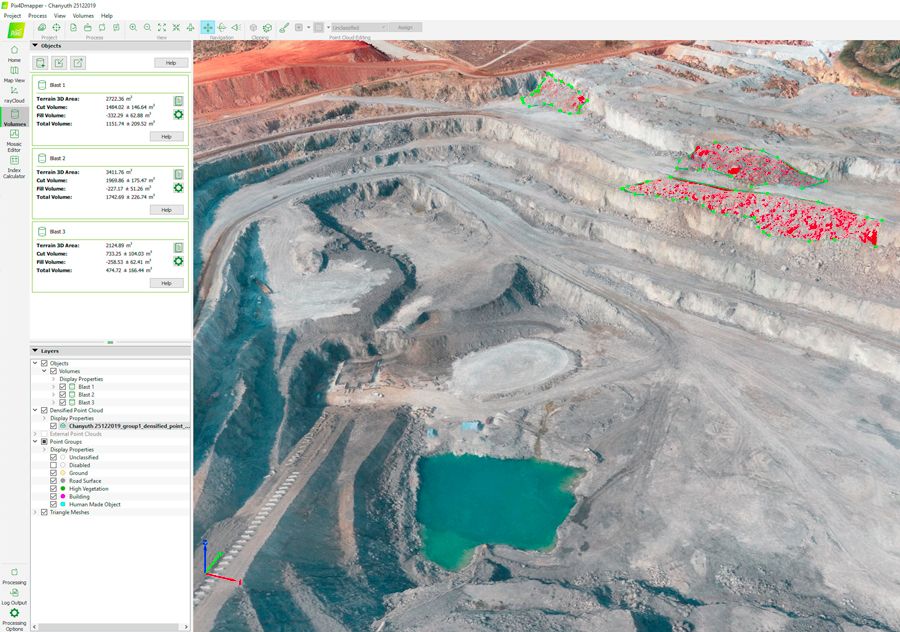The image size is (900, 632).
Task: Select the first person navigation icon
Action: pos(236,27)
